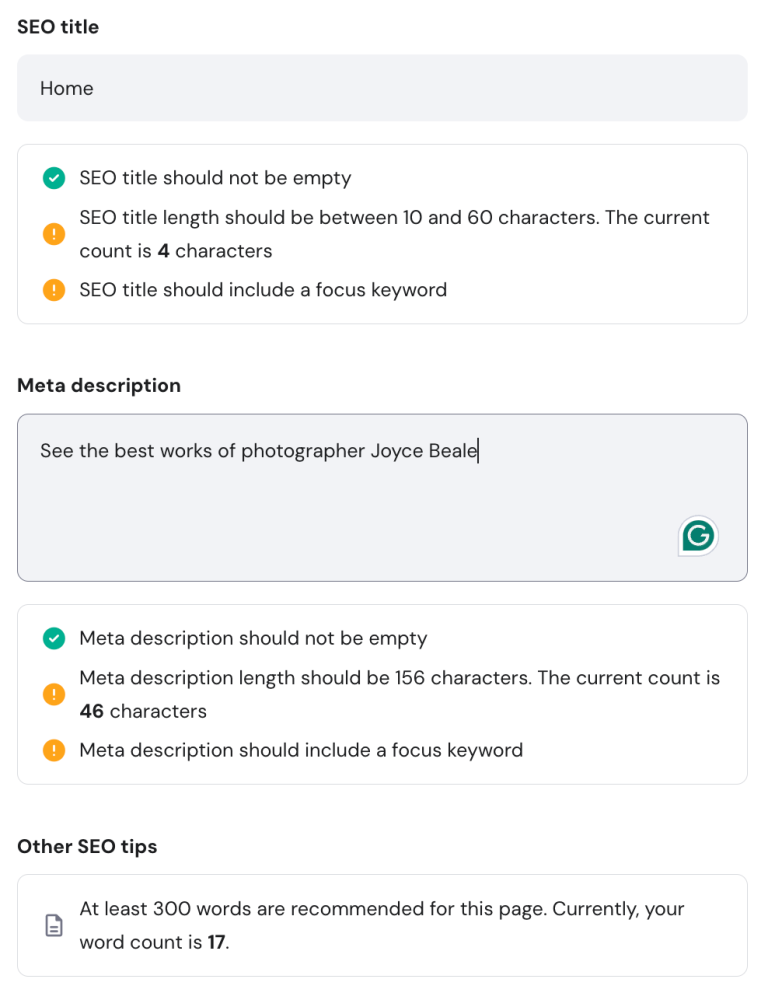Click the warning icon for focus keyword in title

coord(53,290)
